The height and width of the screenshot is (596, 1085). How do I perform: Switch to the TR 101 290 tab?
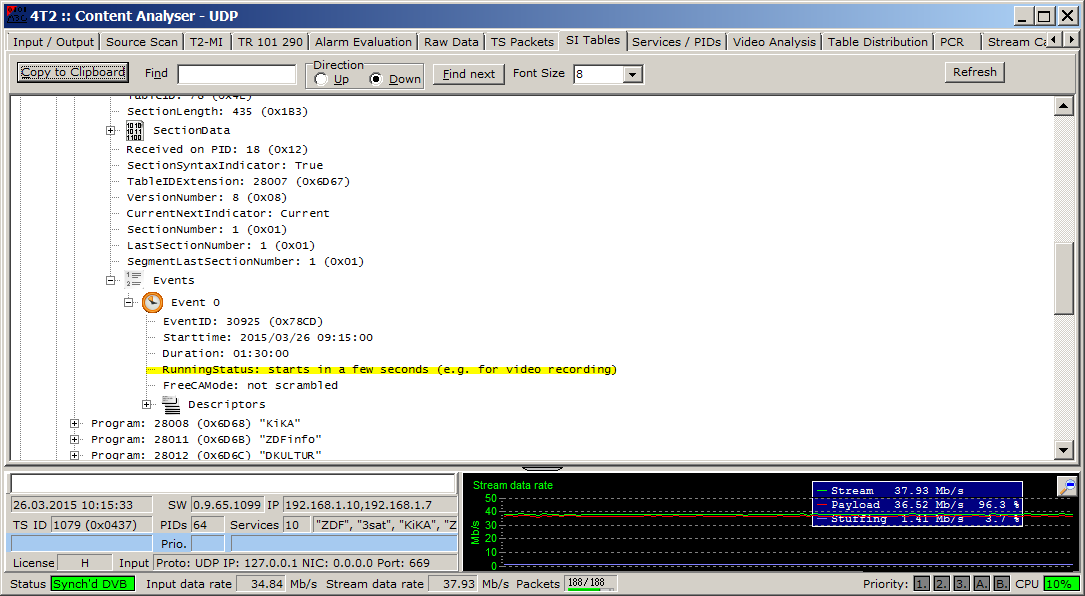[270, 42]
